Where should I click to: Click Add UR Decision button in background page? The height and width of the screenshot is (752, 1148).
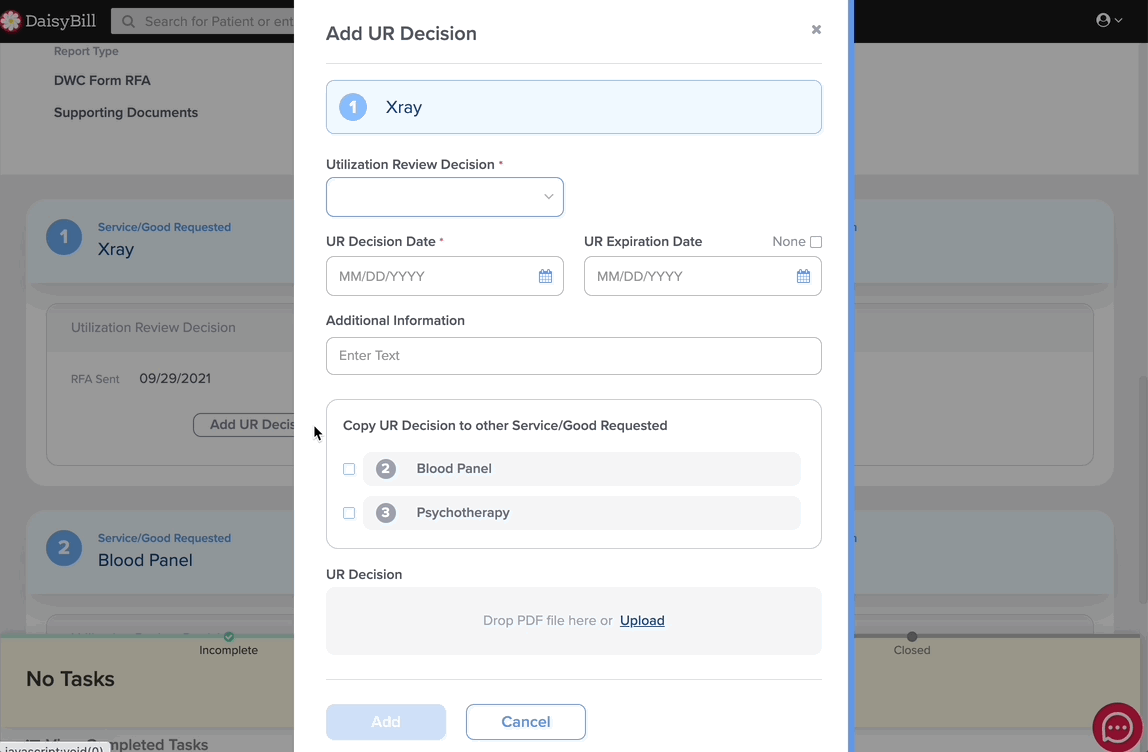coord(244,425)
